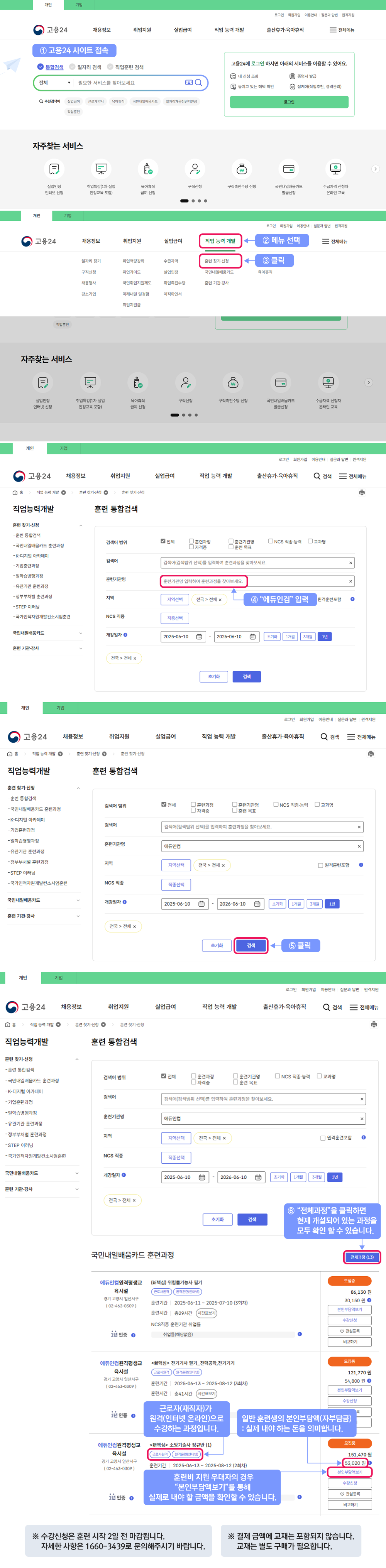This screenshot has height=1568, width=386.
Task: Click the magnifier icon in the main search bar
Action: click(x=198, y=82)
